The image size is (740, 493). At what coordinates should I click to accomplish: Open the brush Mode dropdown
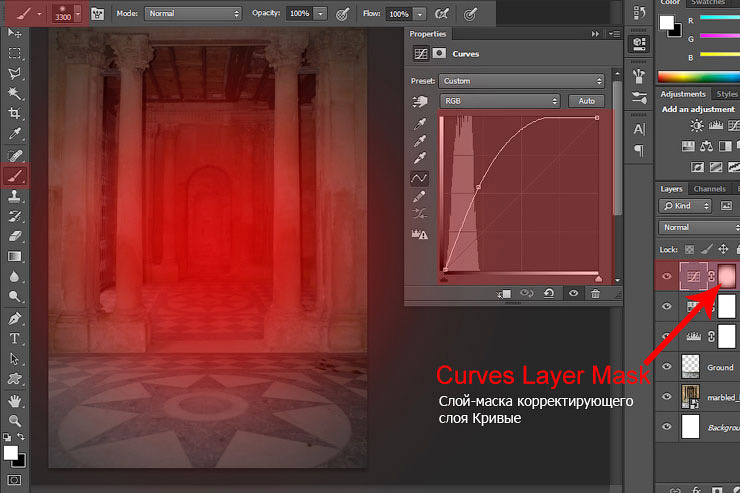point(192,14)
